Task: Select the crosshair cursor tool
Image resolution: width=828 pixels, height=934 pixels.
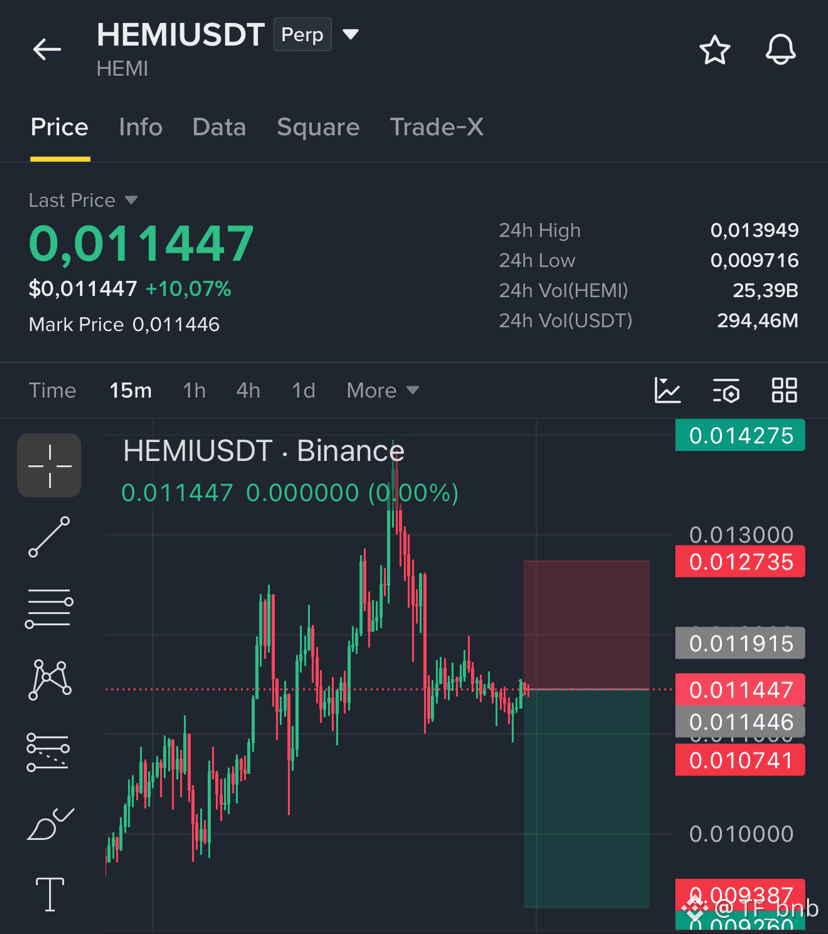Action: click(x=49, y=465)
